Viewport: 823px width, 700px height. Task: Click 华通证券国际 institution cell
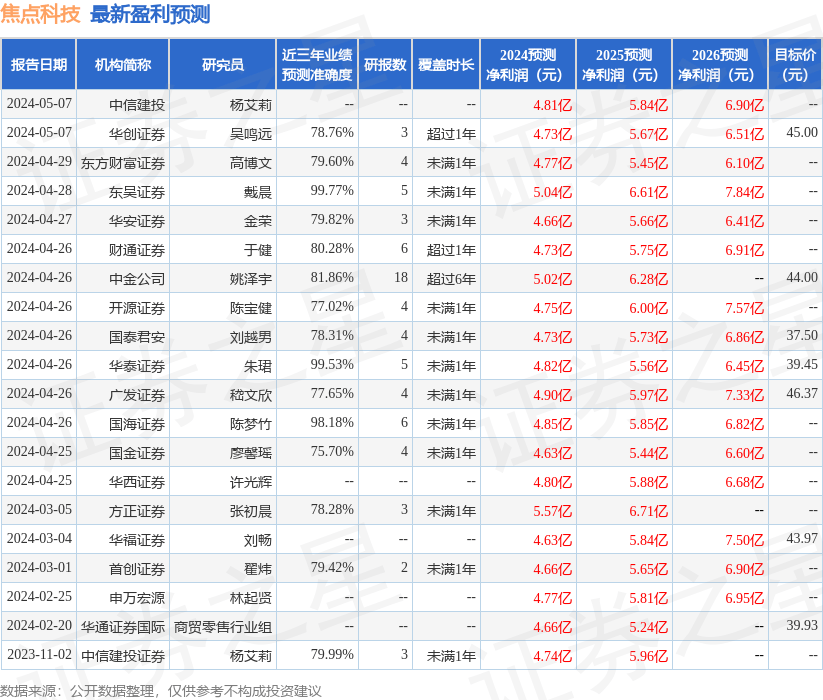[123, 627]
